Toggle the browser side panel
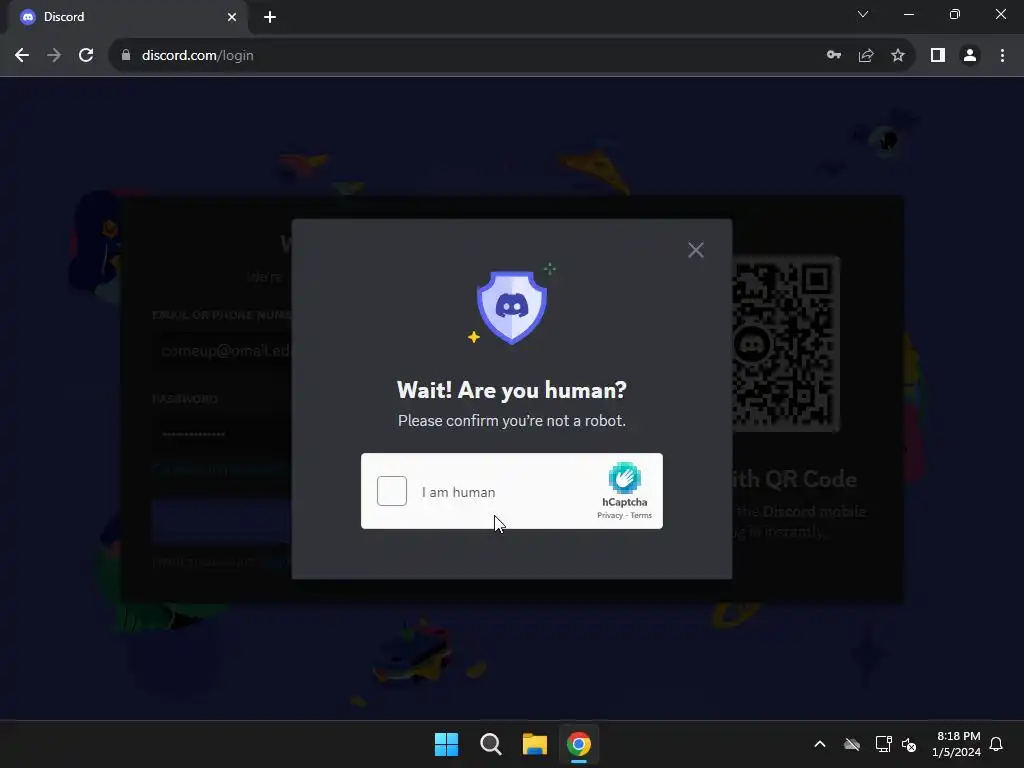Viewport: 1024px width, 768px height. [x=938, y=56]
